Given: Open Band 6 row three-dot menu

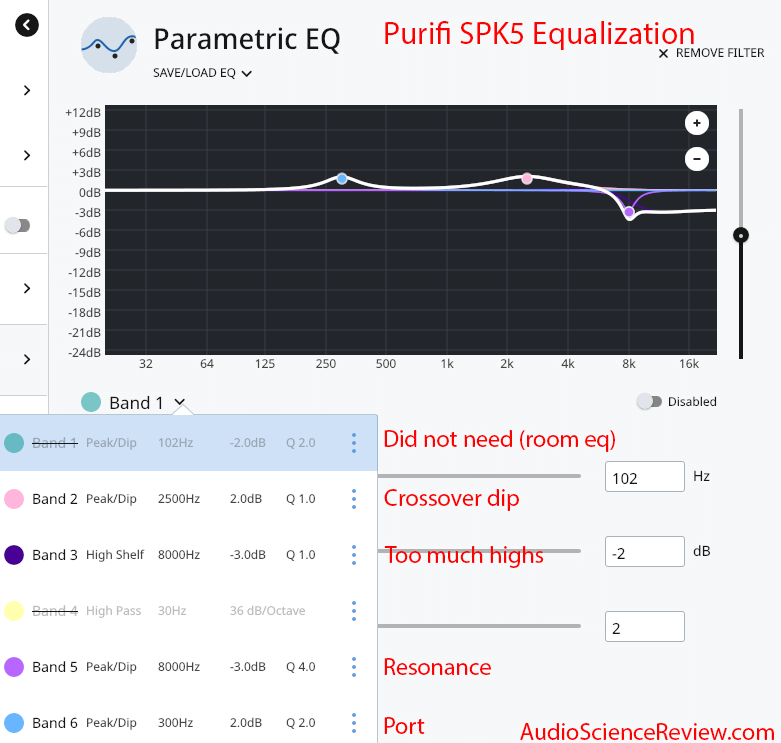Looking at the screenshot, I should pos(354,723).
